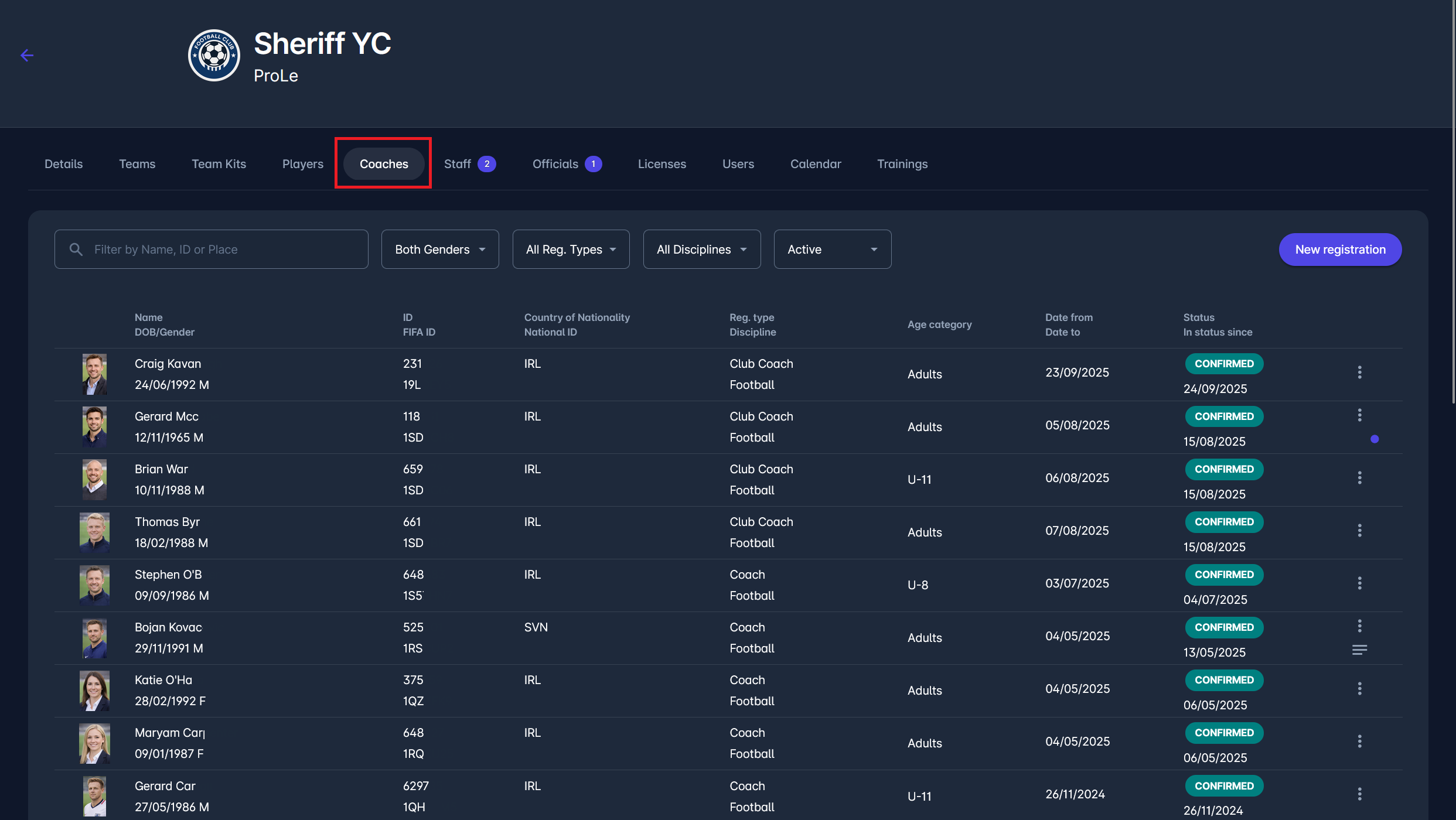The height and width of the screenshot is (820, 1456).
Task: Click the search magnifier icon
Action: pos(76,250)
